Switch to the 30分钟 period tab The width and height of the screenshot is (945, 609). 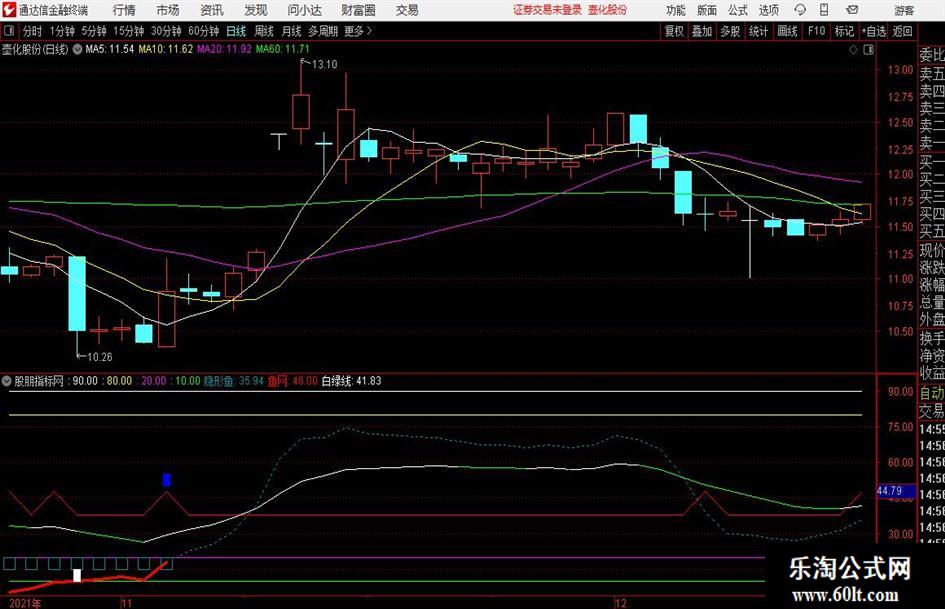(166, 31)
